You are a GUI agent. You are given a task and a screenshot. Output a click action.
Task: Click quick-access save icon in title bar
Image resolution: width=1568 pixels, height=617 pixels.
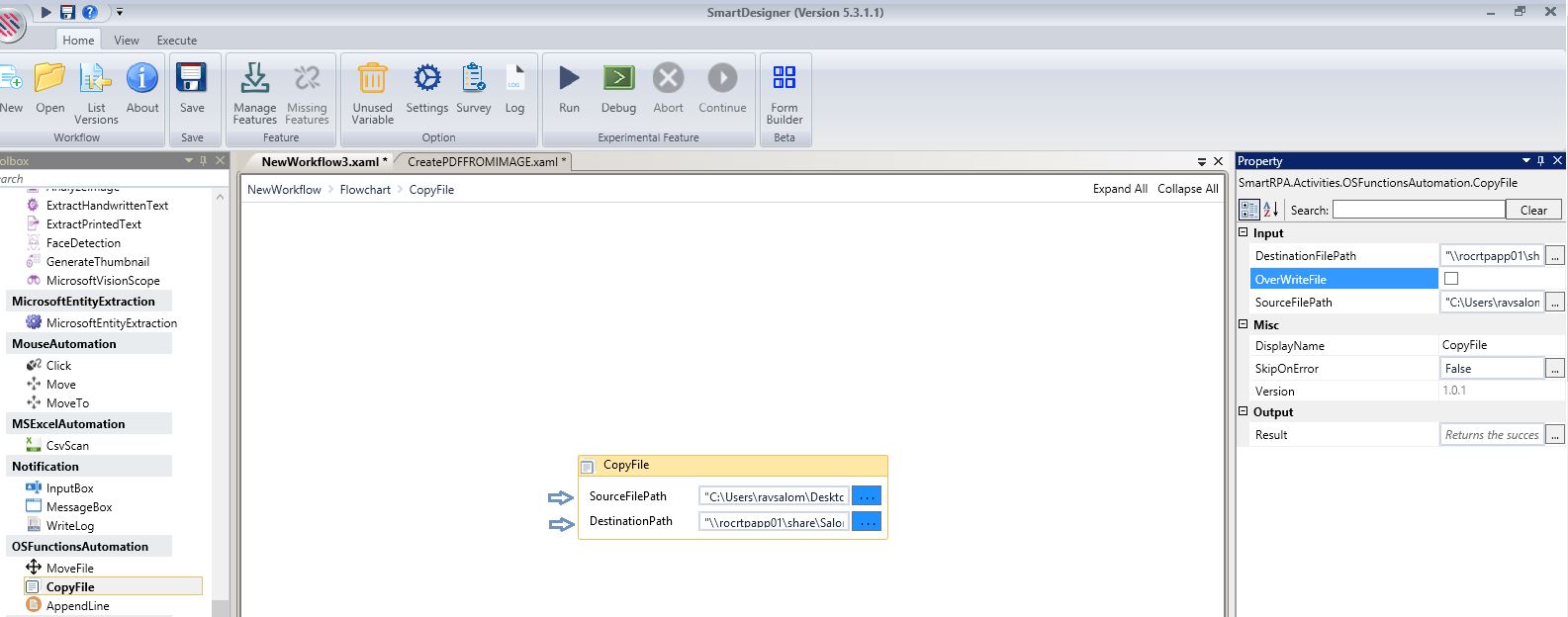click(x=67, y=12)
